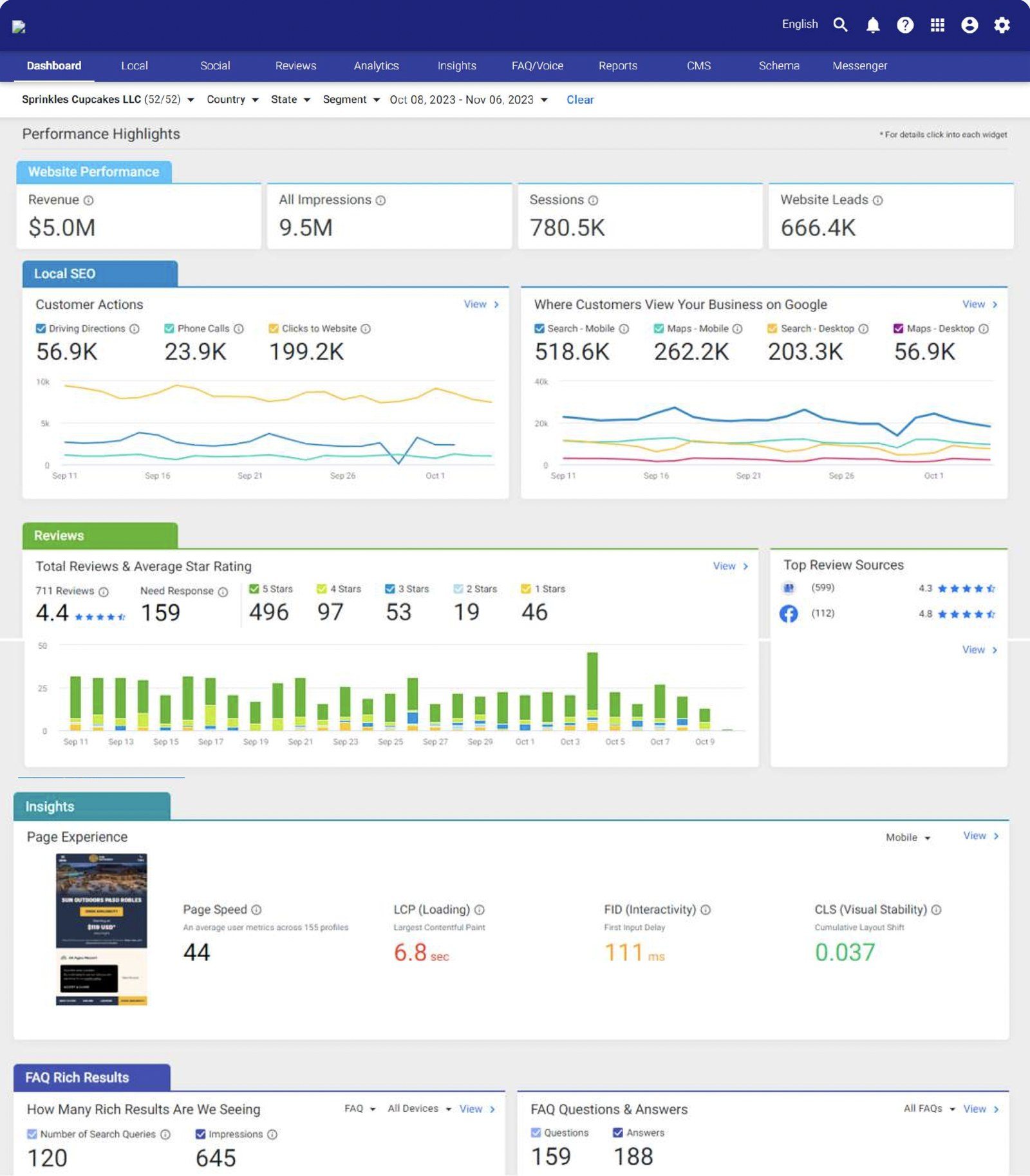This screenshot has height=1176, width=1030.
Task: Click info icon beside Phone Calls
Action: [238, 329]
